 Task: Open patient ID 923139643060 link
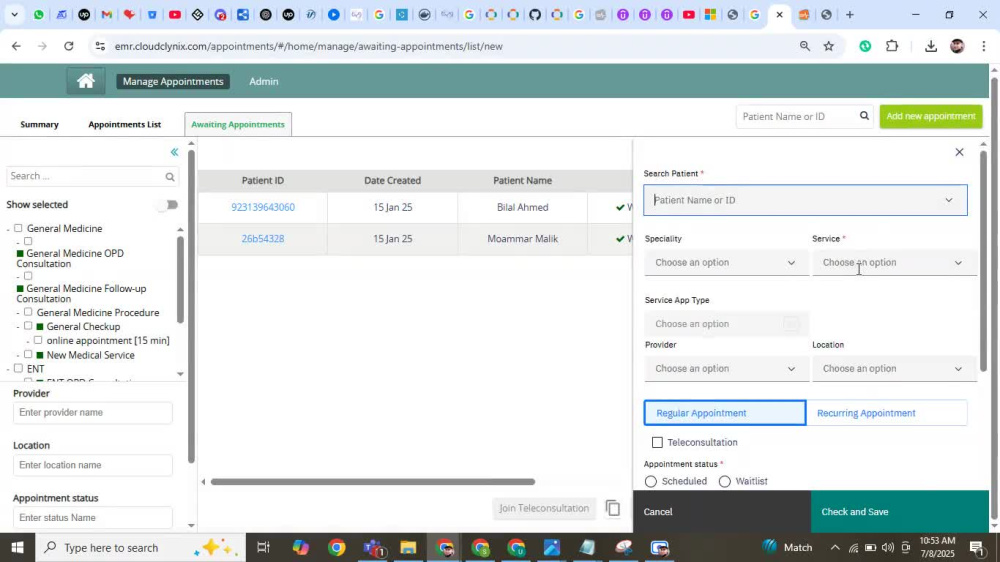tap(263, 207)
